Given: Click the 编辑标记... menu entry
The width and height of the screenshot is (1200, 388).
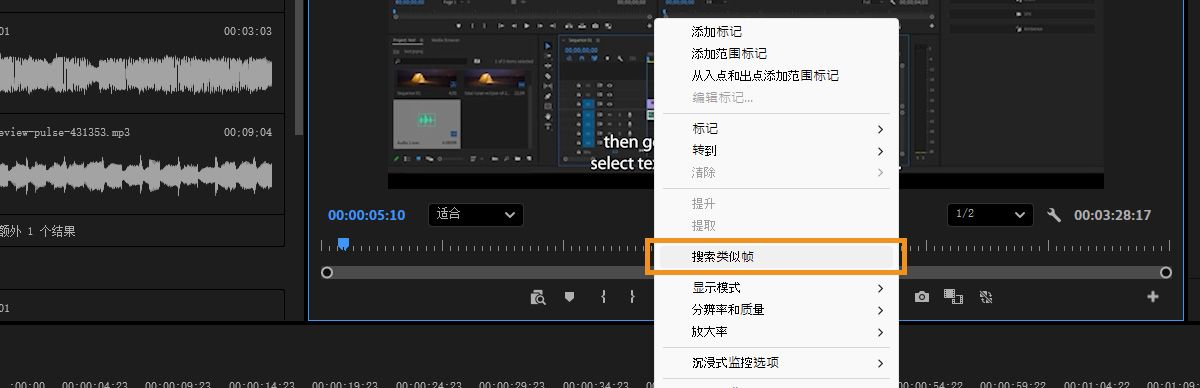Looking at the screenshot, I should 777,98.
